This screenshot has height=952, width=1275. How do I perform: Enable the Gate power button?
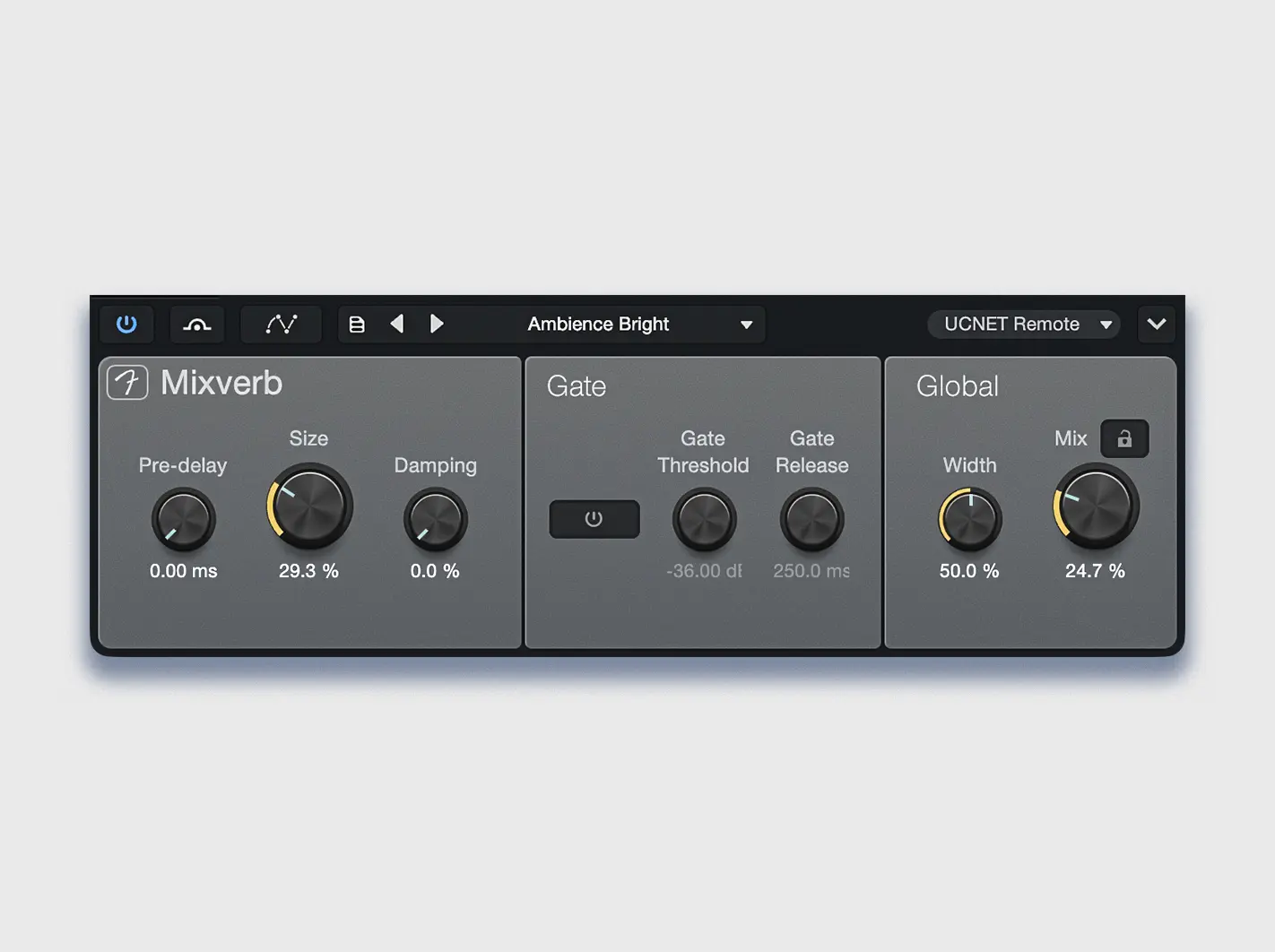tap(594, 519)
